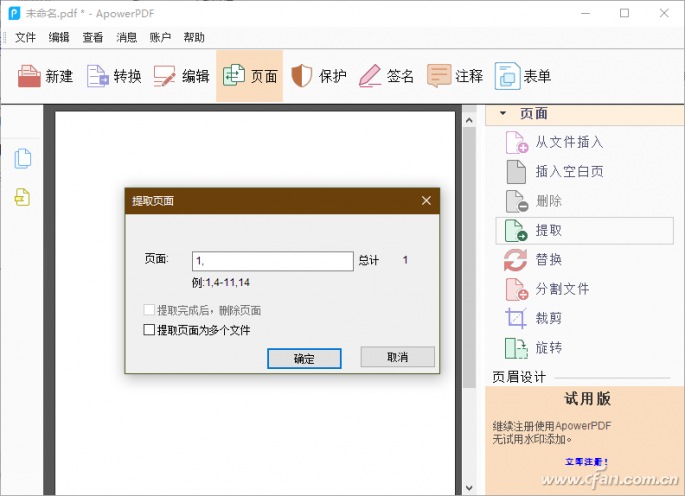Click 从文件插入 (Insert from file) icon

[516, 142]
